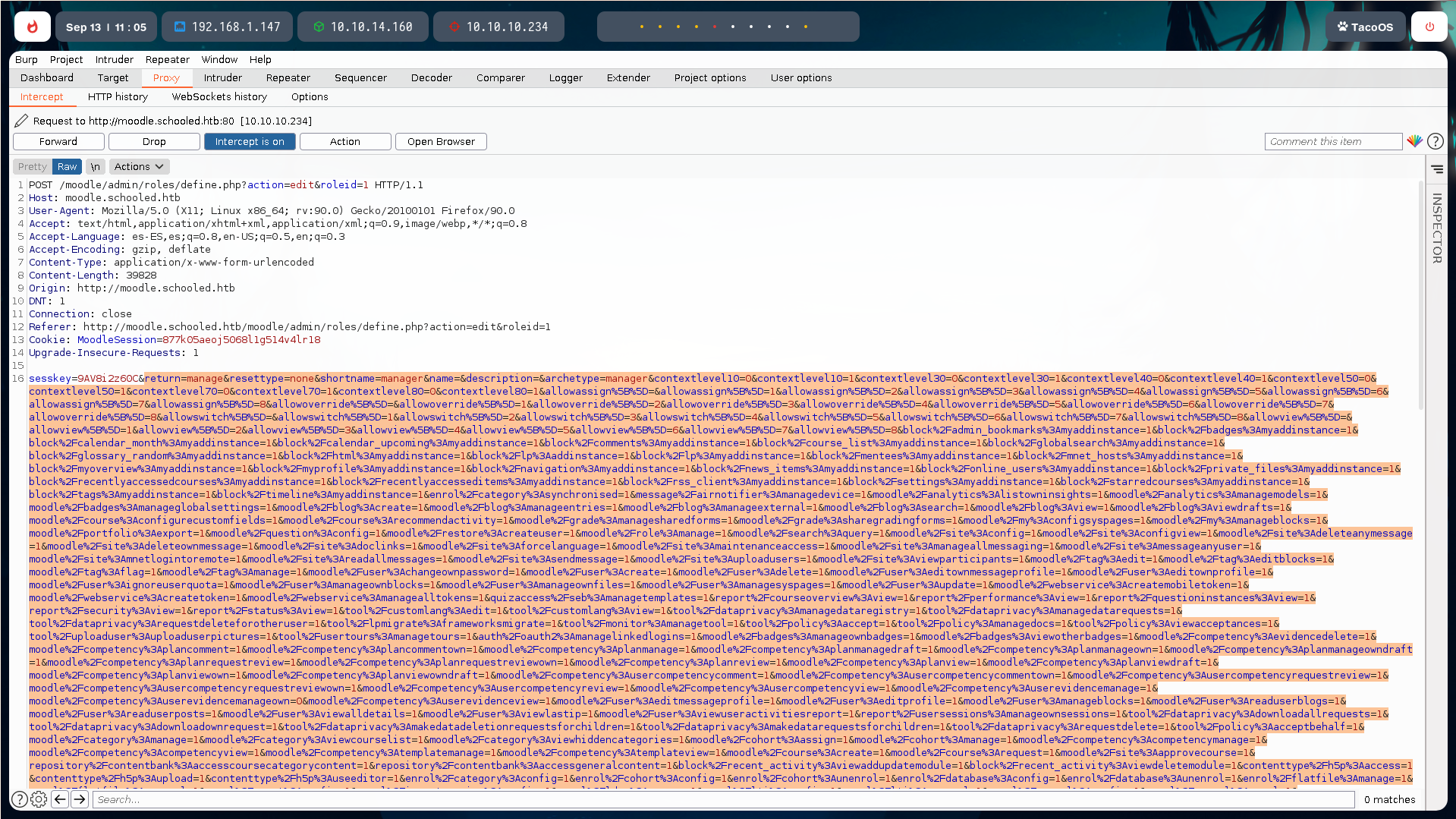Click the red power button icon
The image size is (1456, 819).
1429,27
